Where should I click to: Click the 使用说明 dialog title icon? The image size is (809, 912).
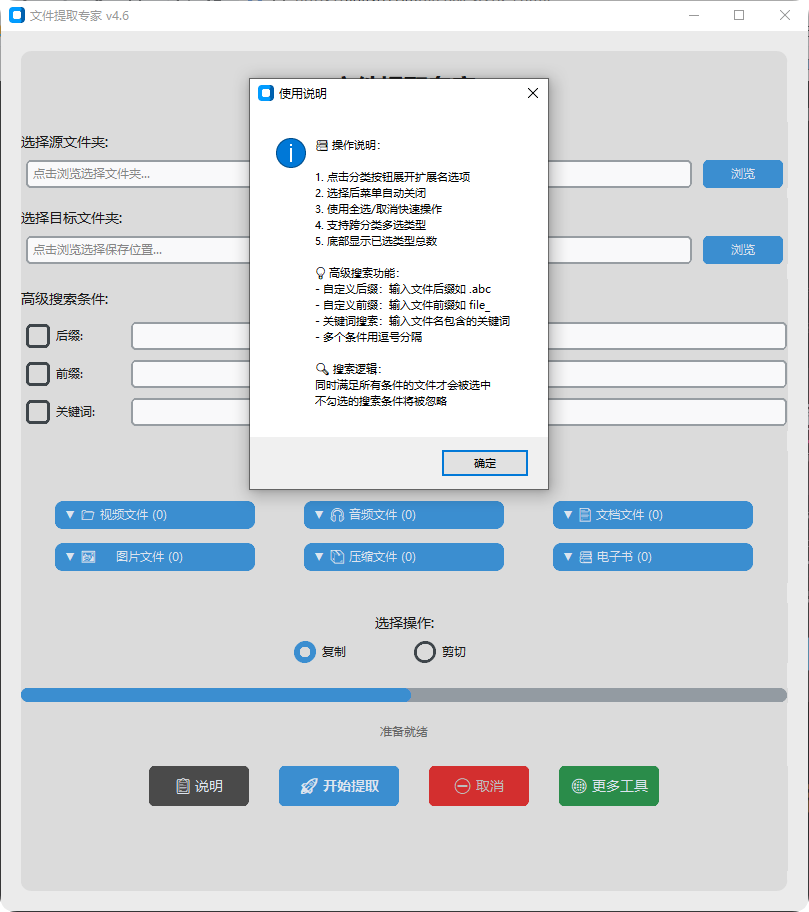tap(266, 93)
